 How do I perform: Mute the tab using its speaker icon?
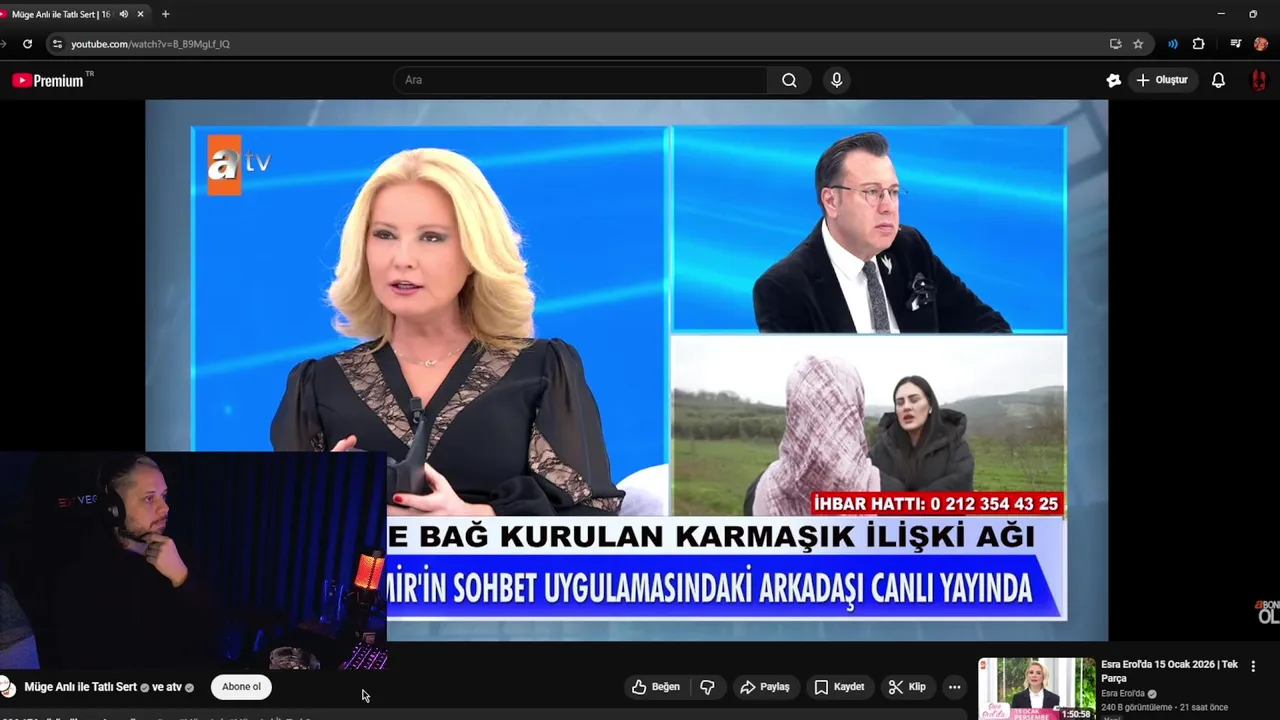124,14
